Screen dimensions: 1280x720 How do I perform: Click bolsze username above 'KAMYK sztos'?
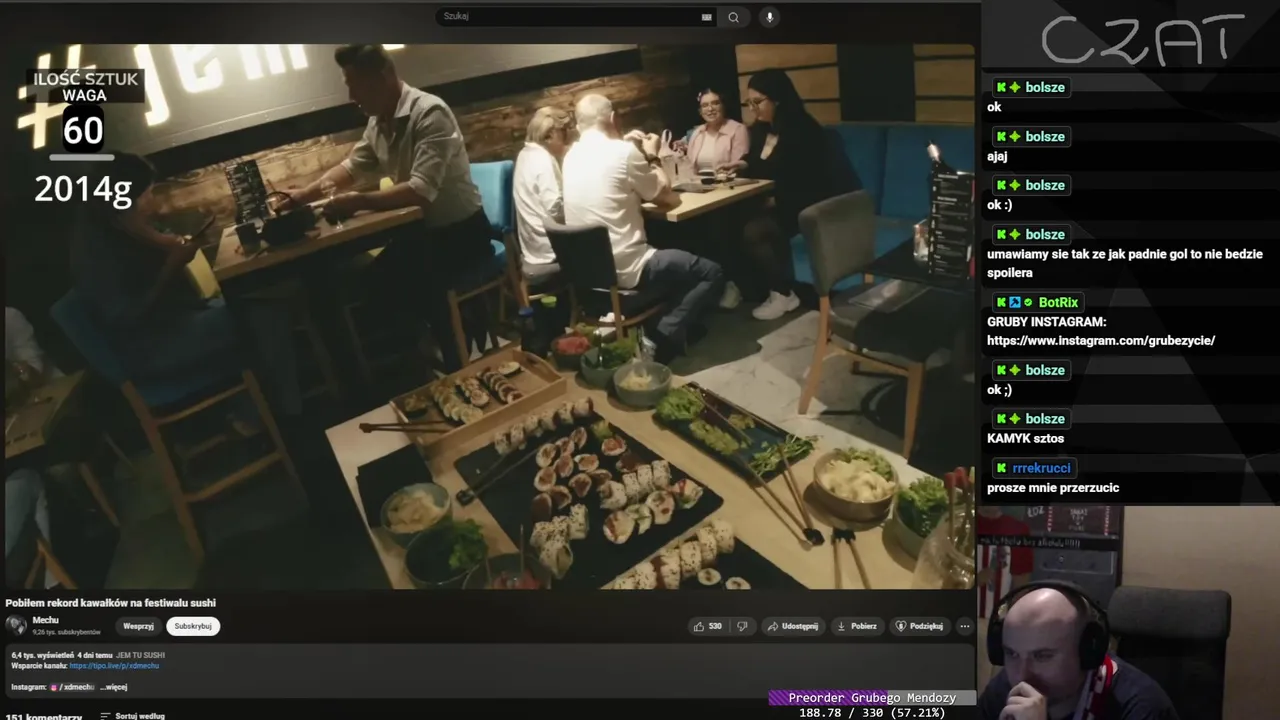coord(1045,419)
